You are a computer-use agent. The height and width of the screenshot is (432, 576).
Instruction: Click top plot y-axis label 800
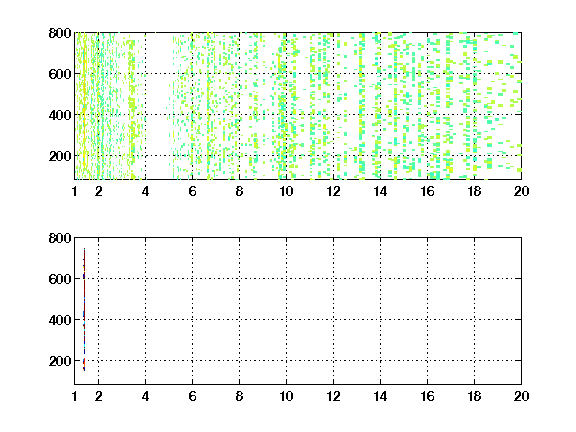(x=60, y=33)
